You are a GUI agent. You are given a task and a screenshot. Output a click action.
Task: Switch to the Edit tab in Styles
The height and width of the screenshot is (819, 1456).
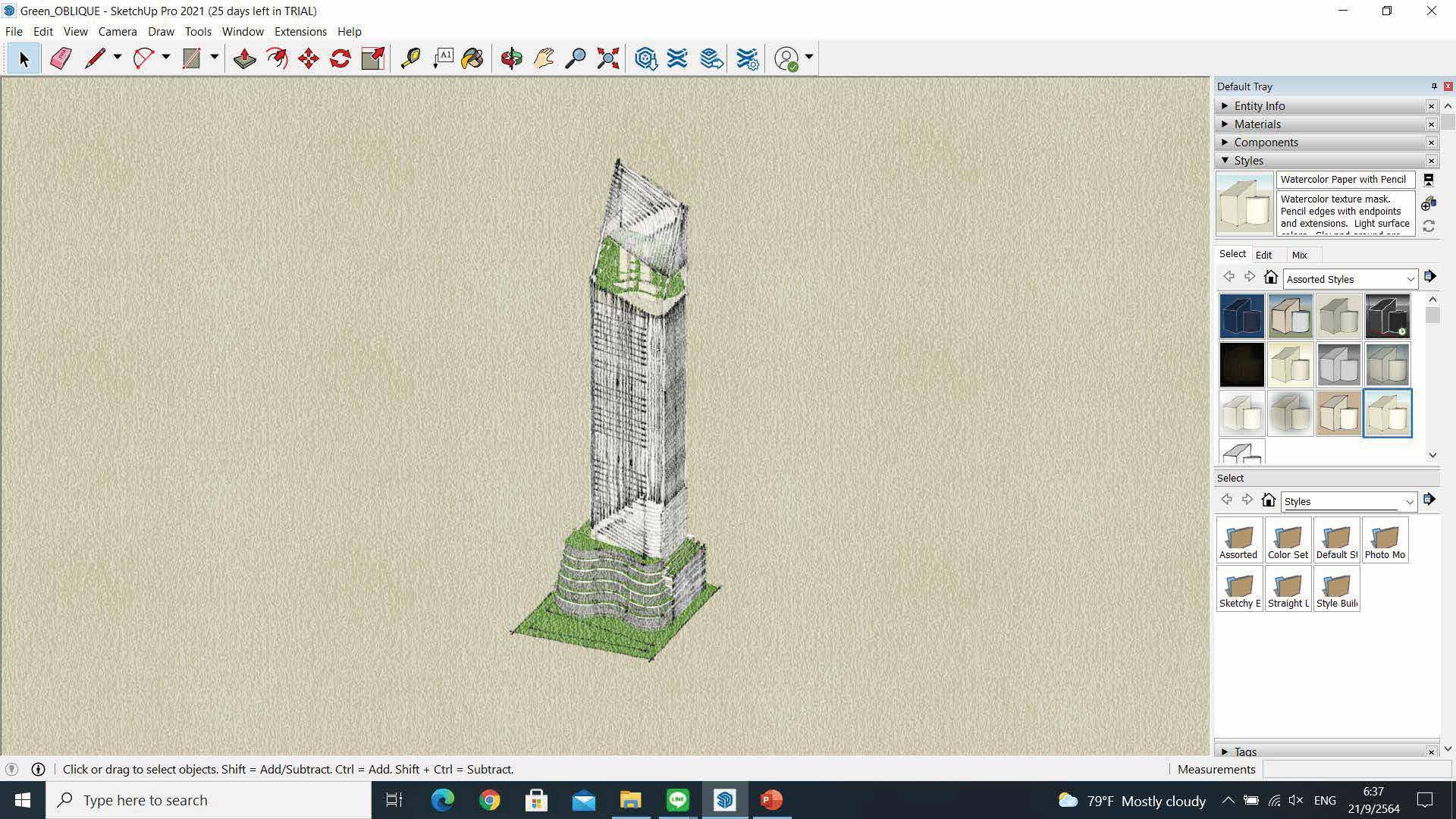pyautogui.click(x=1263, y=256)
